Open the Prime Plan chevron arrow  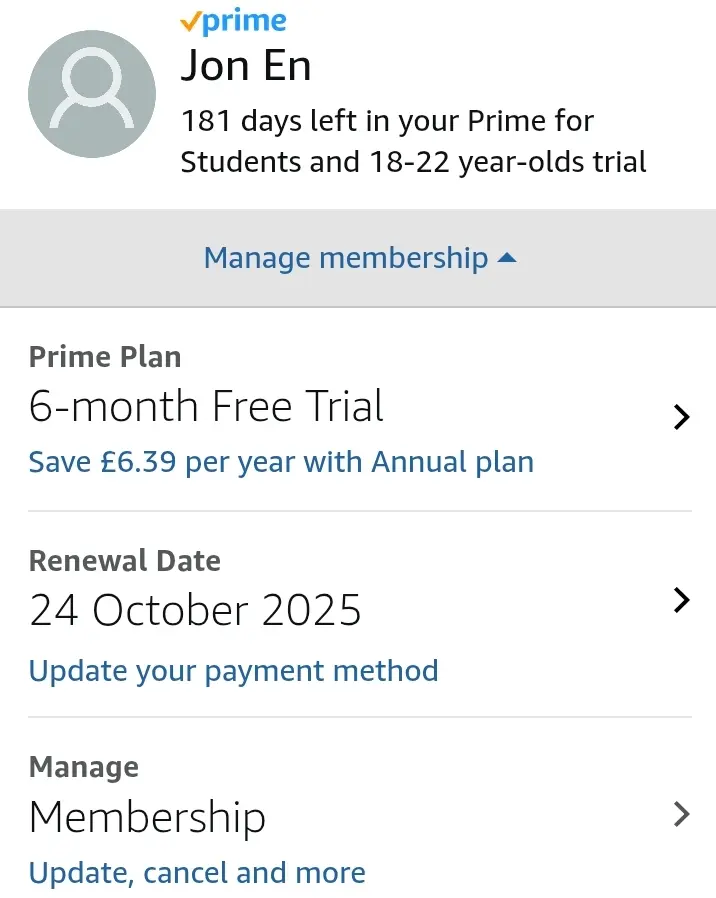pos(681,417)
